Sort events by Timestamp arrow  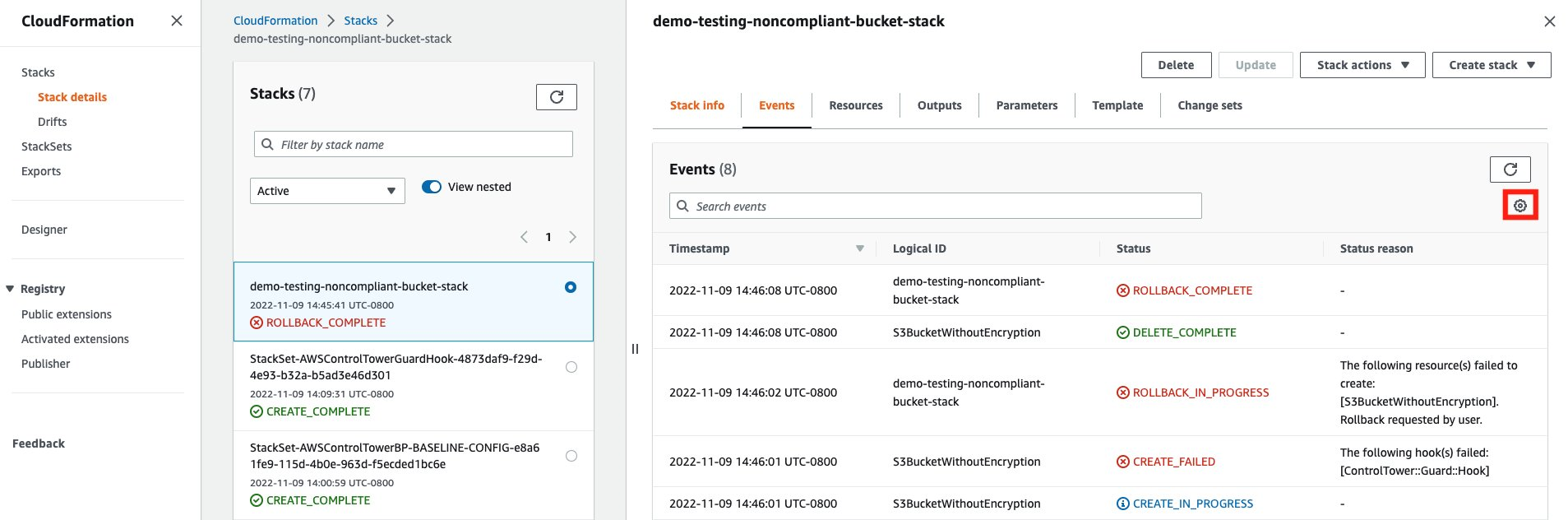[860, 248]
